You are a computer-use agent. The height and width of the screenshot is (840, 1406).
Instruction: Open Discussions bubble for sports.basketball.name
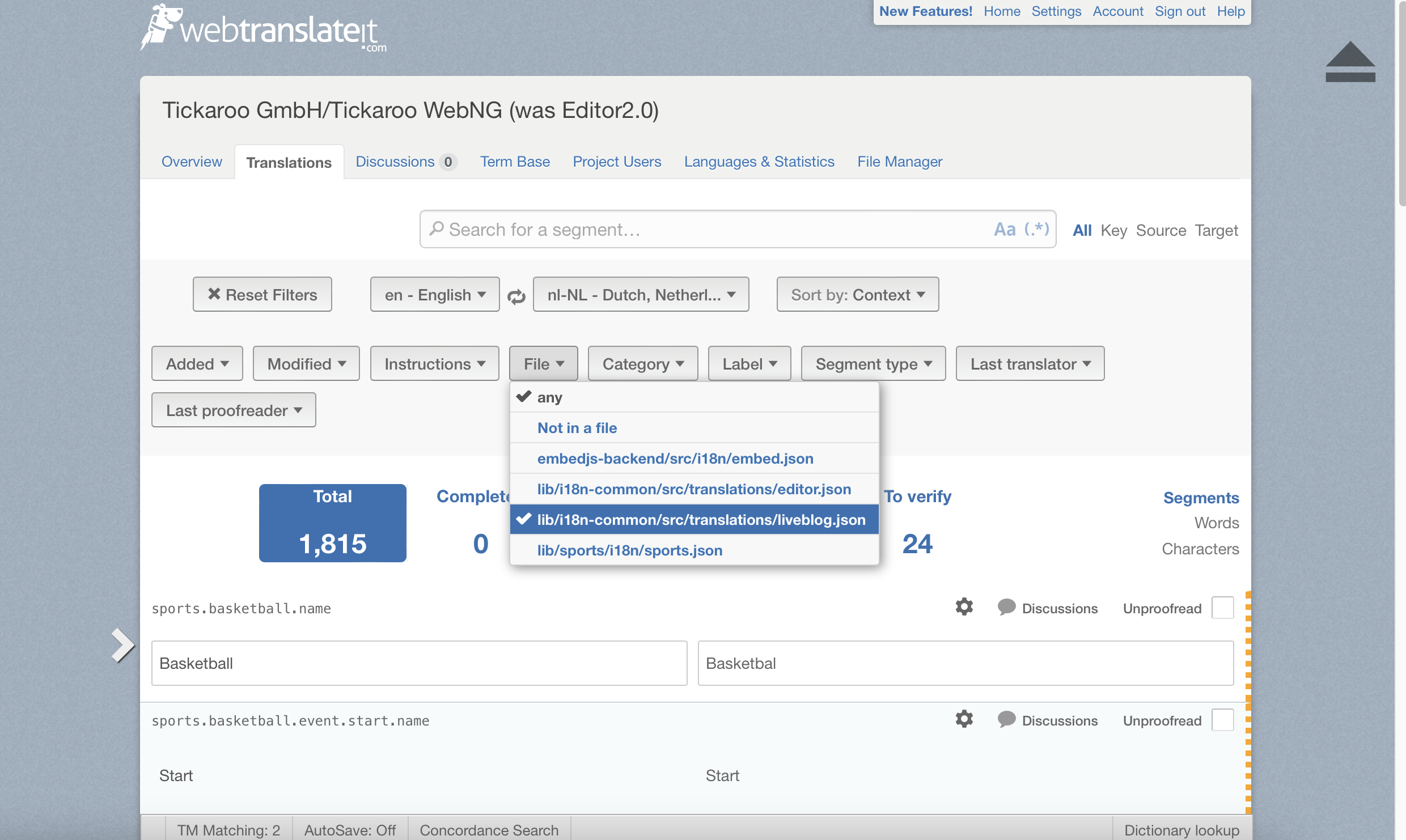pyautogui.click(x=1006, y=608)
